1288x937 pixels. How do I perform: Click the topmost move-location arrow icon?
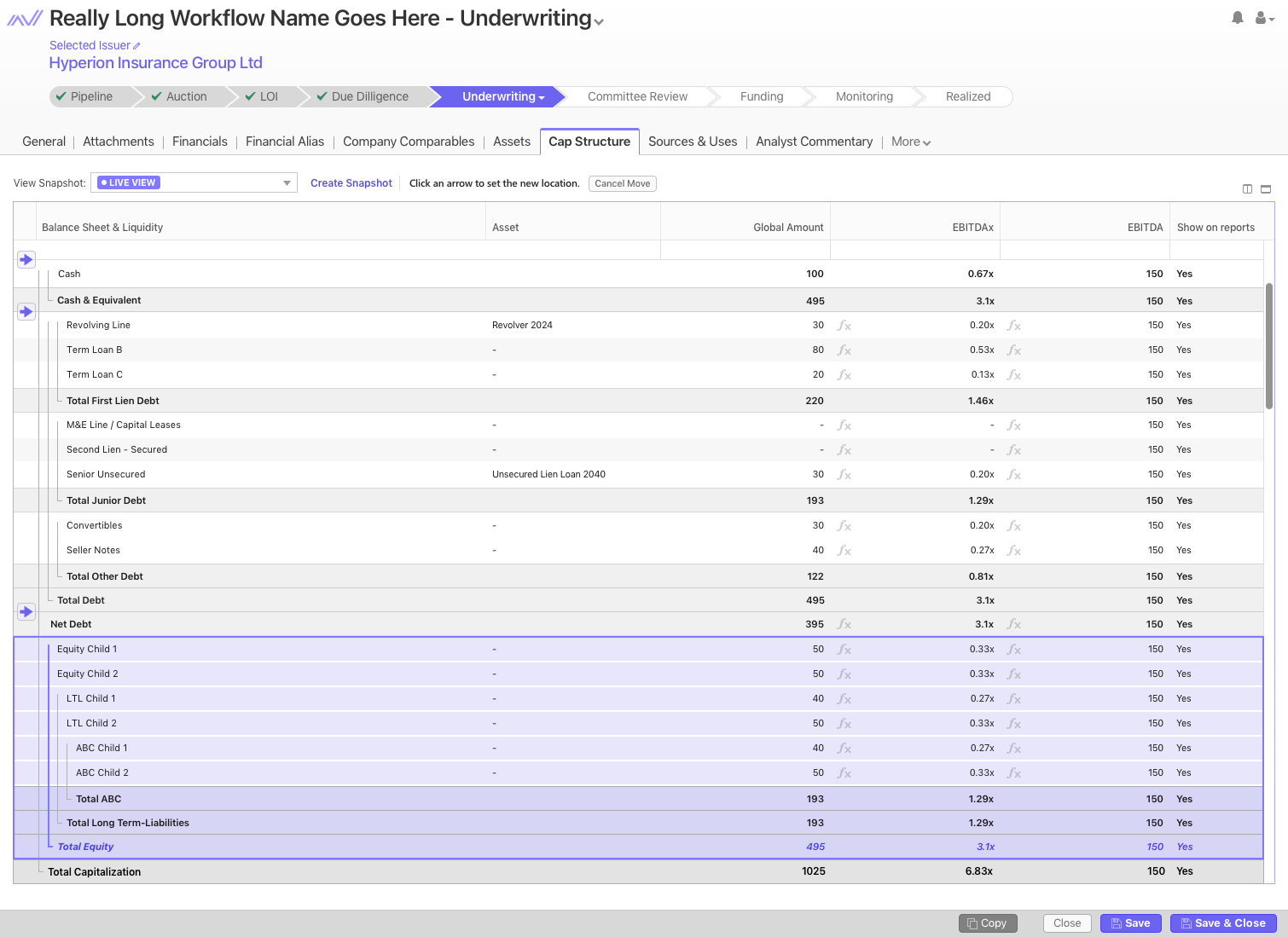tap(26, 259)
